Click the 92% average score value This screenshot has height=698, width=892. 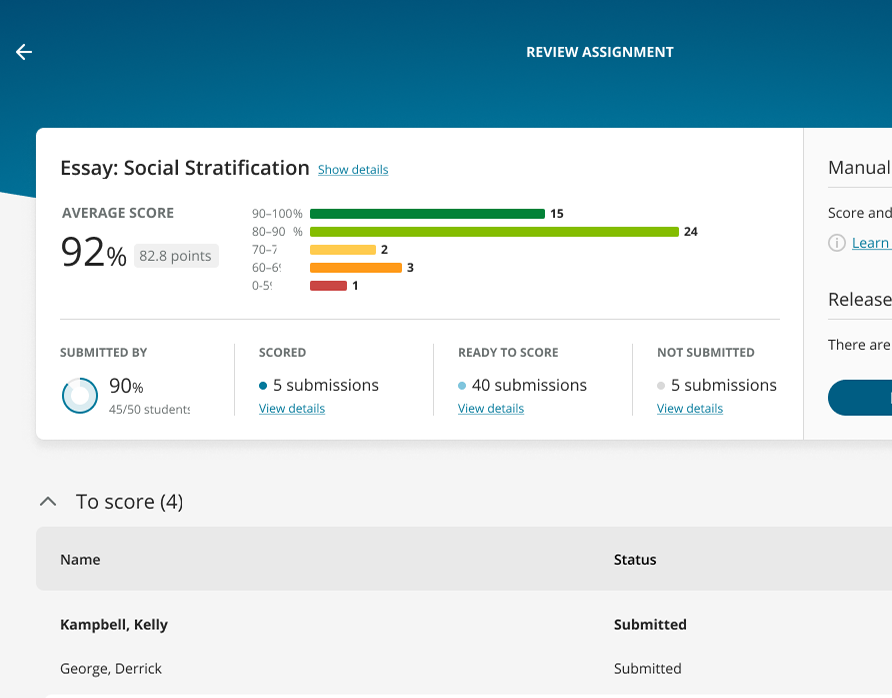tap(94, 253)
